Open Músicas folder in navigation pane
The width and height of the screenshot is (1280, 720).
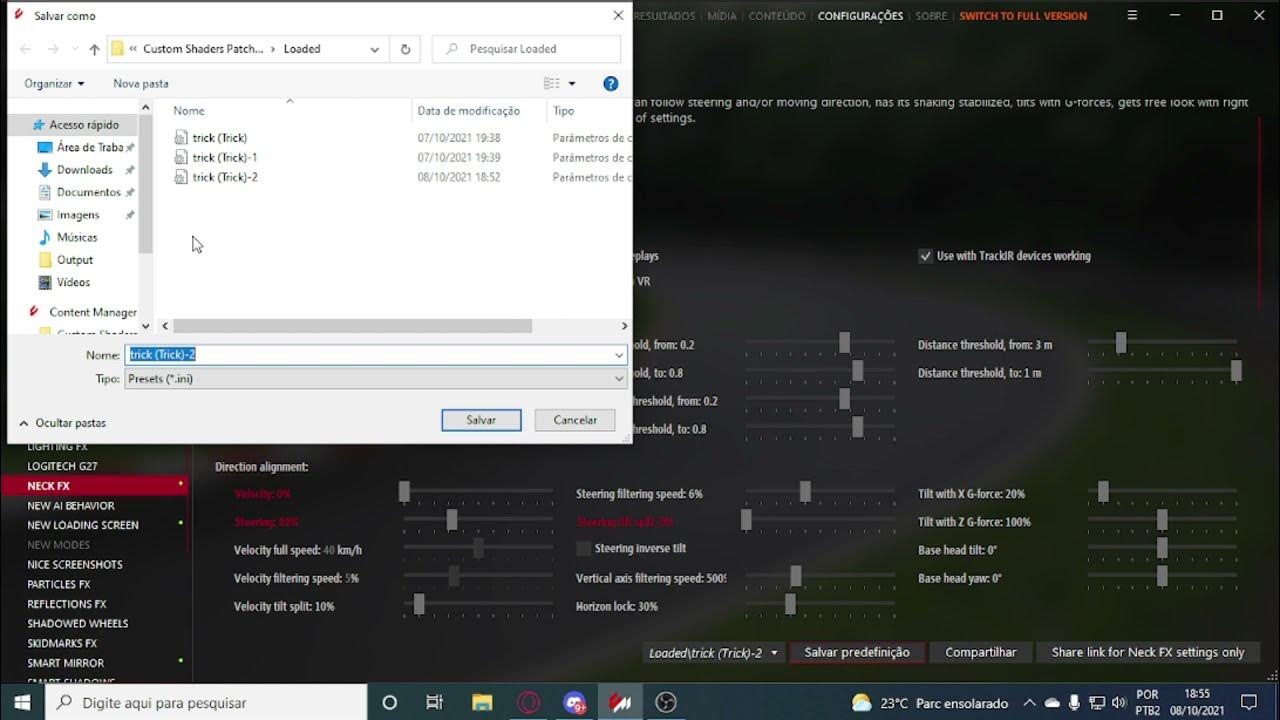(77, 238)
